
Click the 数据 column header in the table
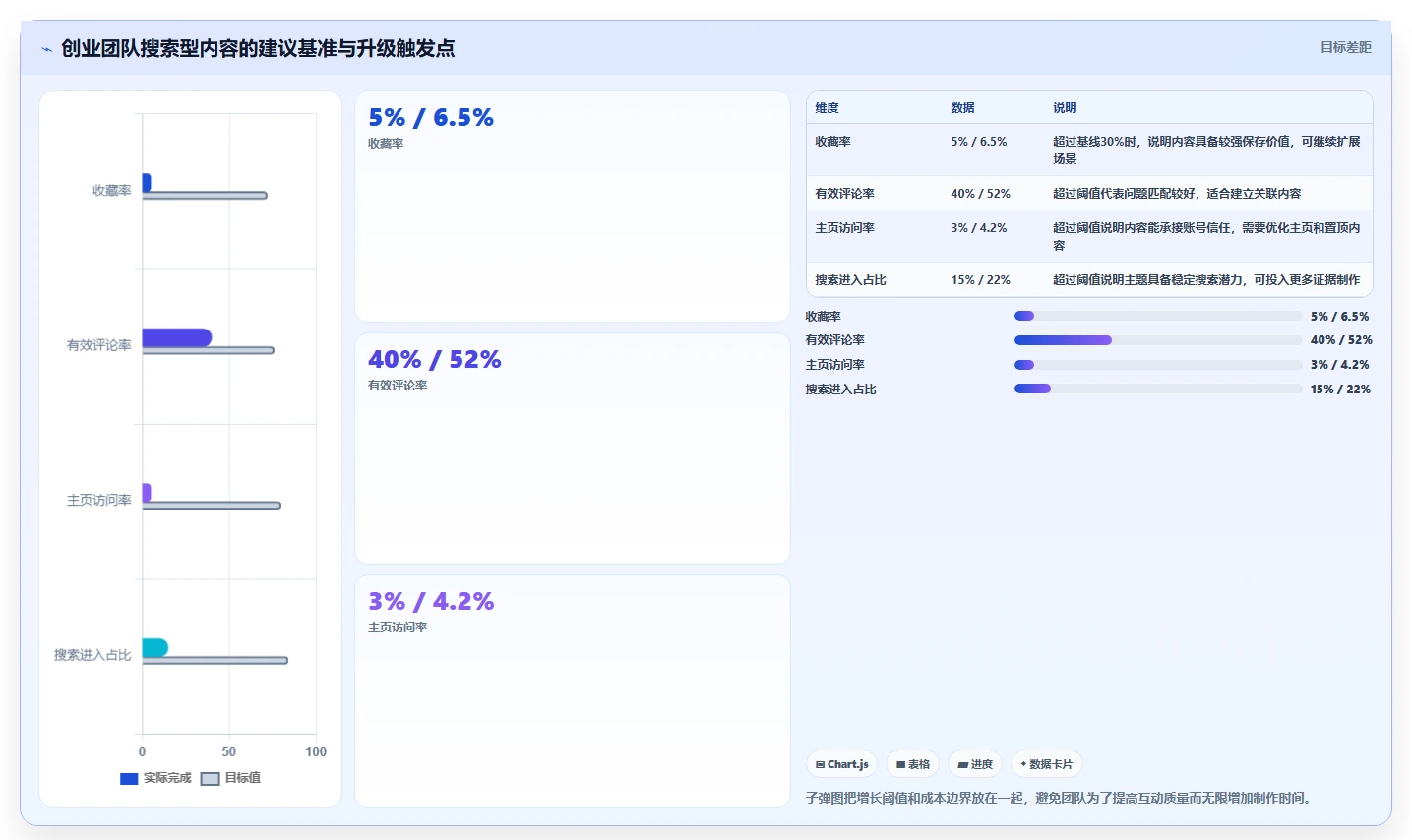pyautogui.click(x=962, y=108)
